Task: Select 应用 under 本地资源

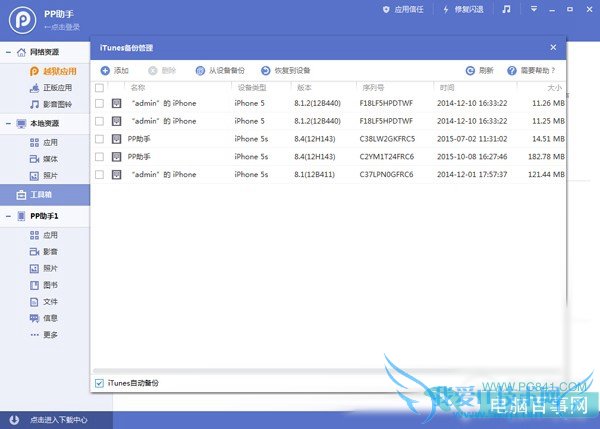Action: [x=44, y=143]
